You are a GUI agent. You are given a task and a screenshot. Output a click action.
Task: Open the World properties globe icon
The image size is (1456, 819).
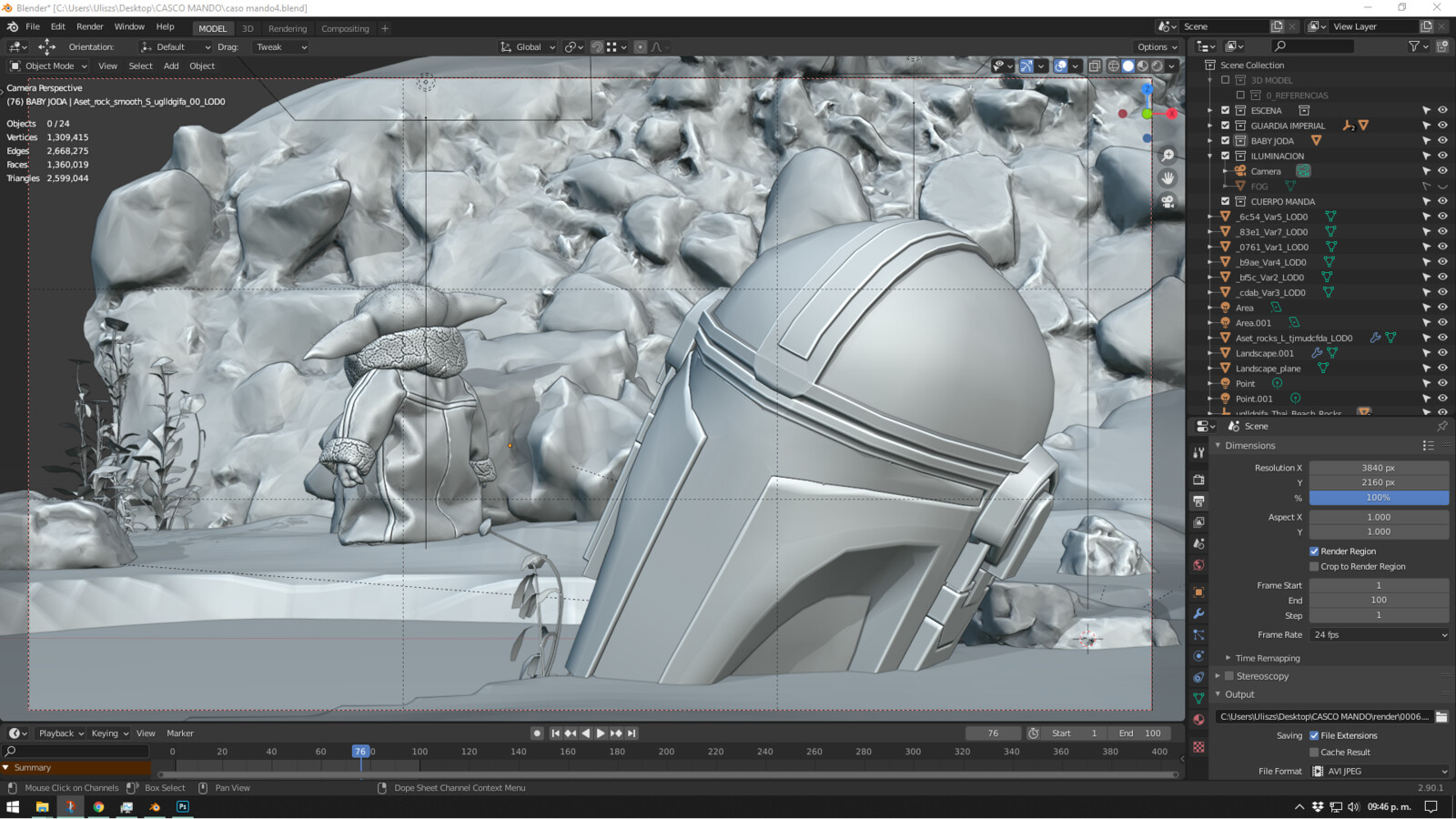1198,565
